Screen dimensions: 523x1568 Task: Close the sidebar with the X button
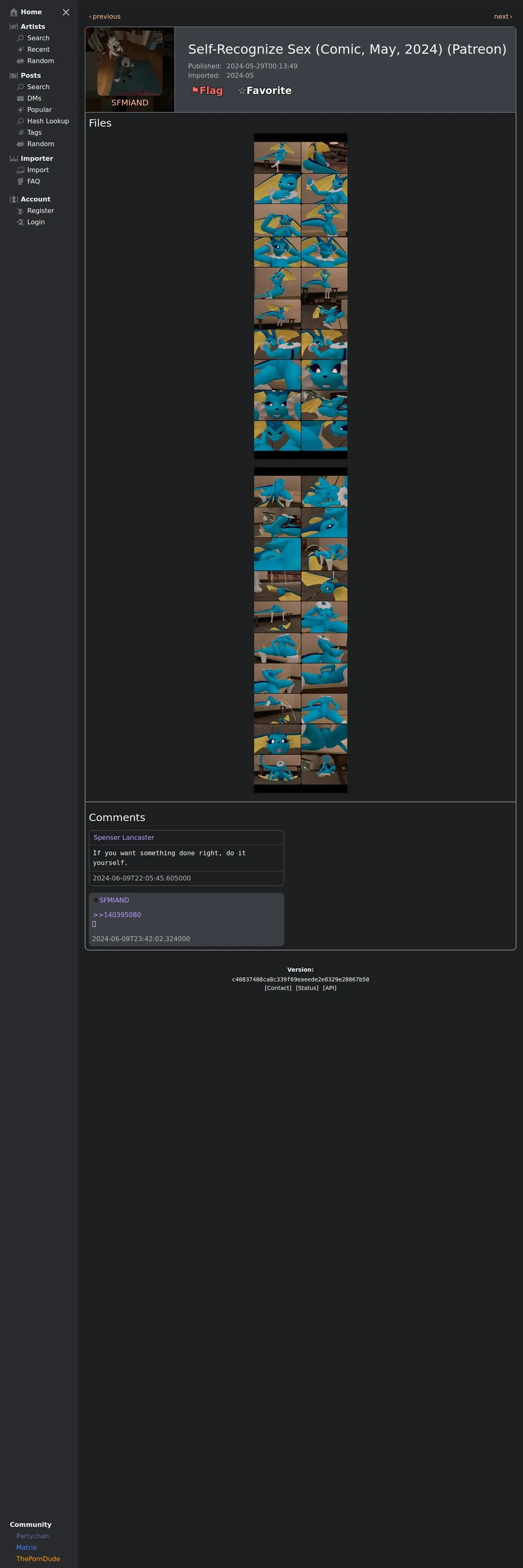tap(66, 12)
